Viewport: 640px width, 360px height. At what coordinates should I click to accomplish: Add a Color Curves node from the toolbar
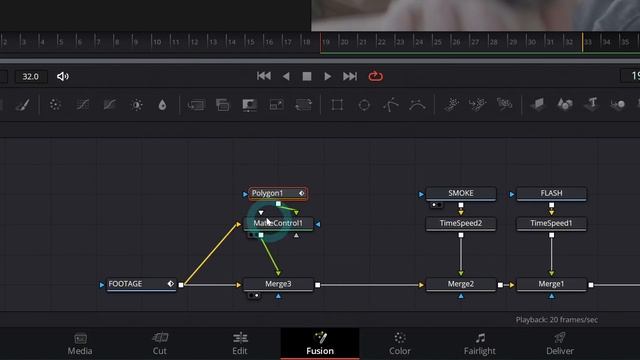coord(83,105)
